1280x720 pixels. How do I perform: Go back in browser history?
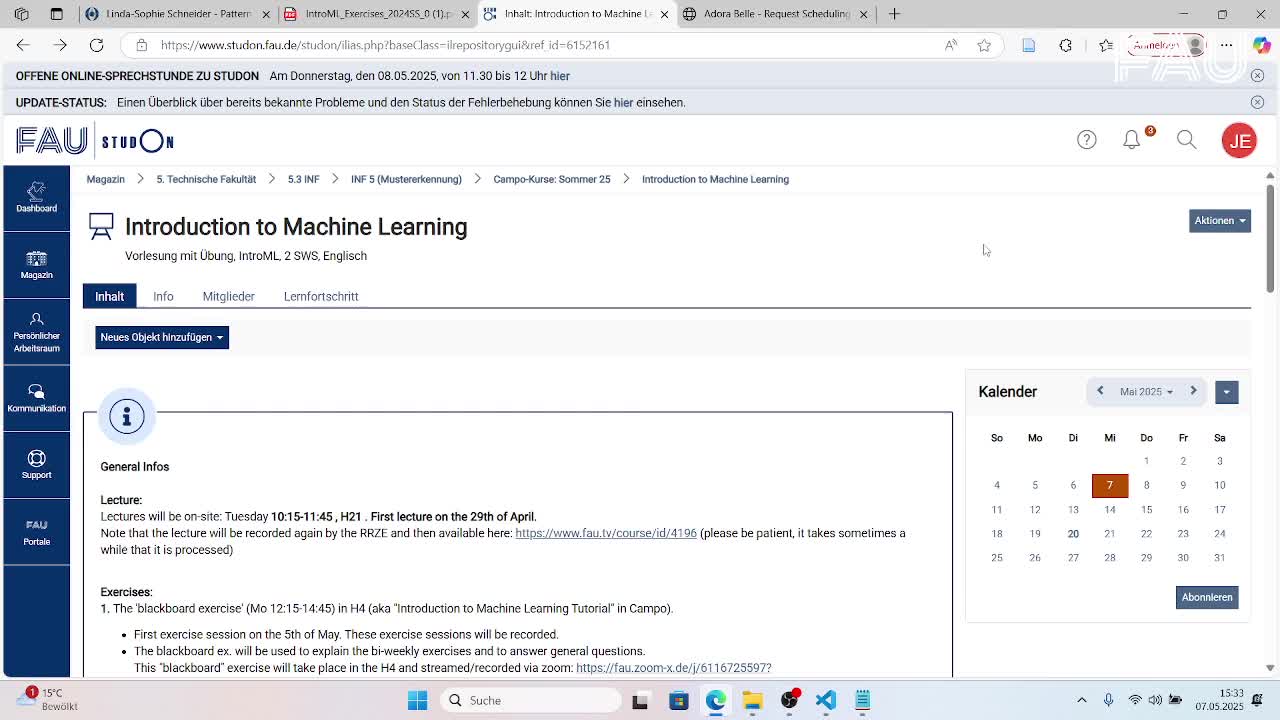[23, 45]
